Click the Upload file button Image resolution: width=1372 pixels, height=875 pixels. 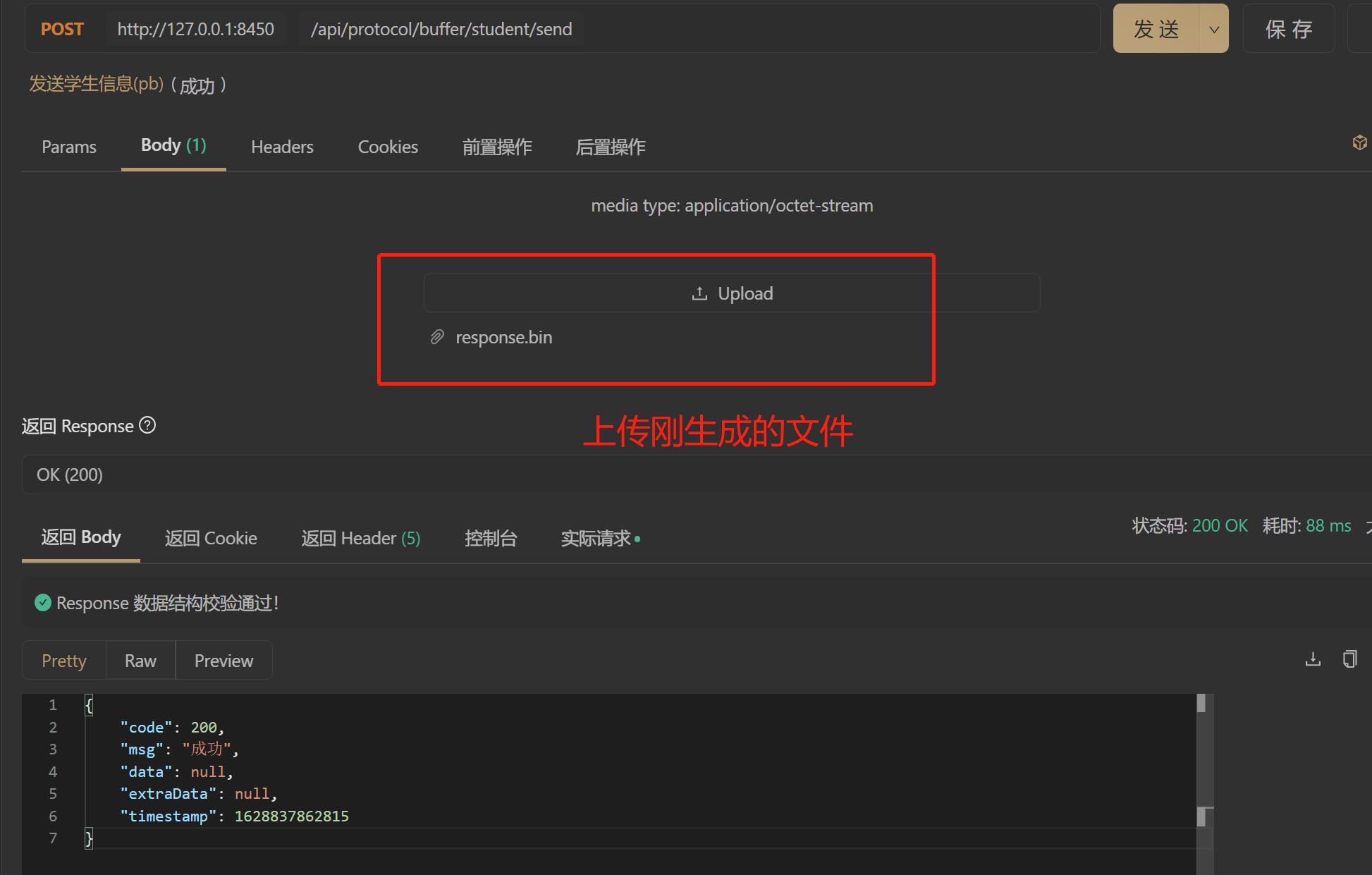click(x=732, y=293)
